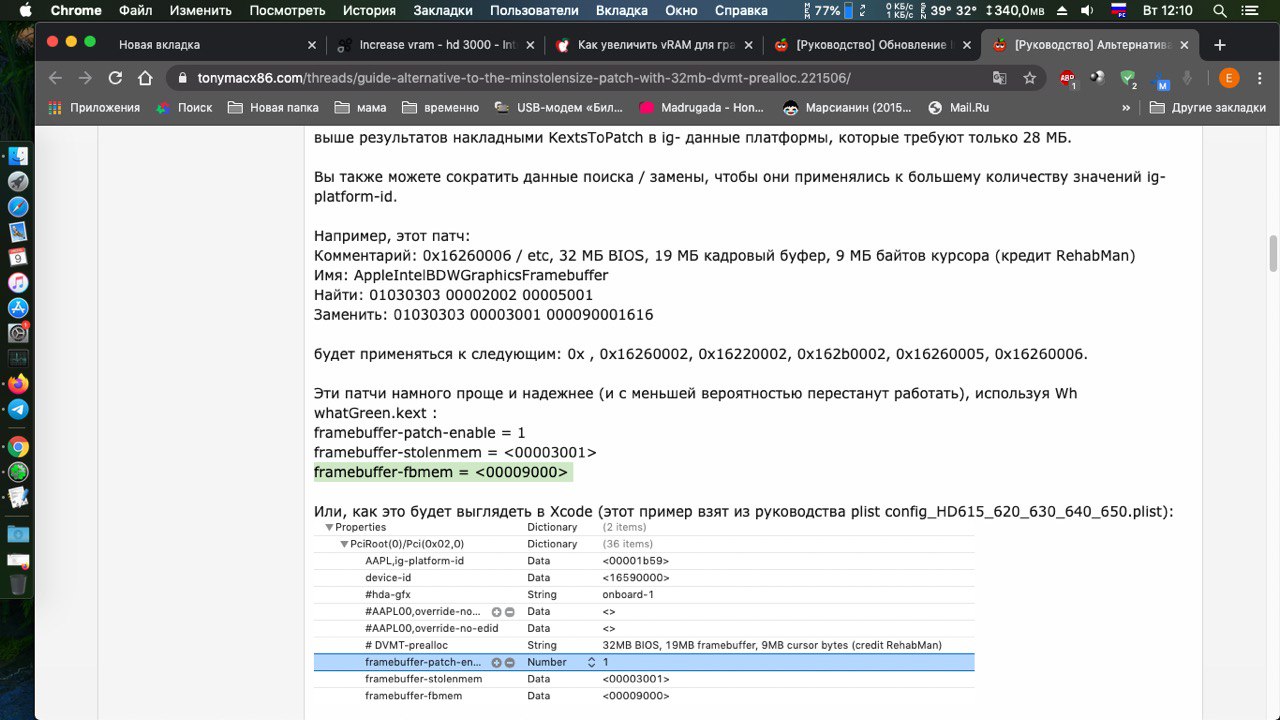Open the Файл menu
Image resolution: width=1280 pixels, height=720 pixels.
point(135,11)
